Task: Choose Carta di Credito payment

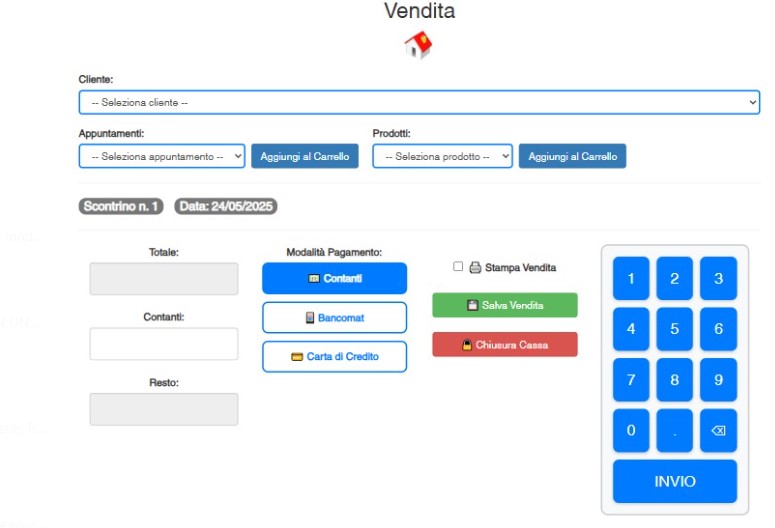Action: [x=334, y=356]
